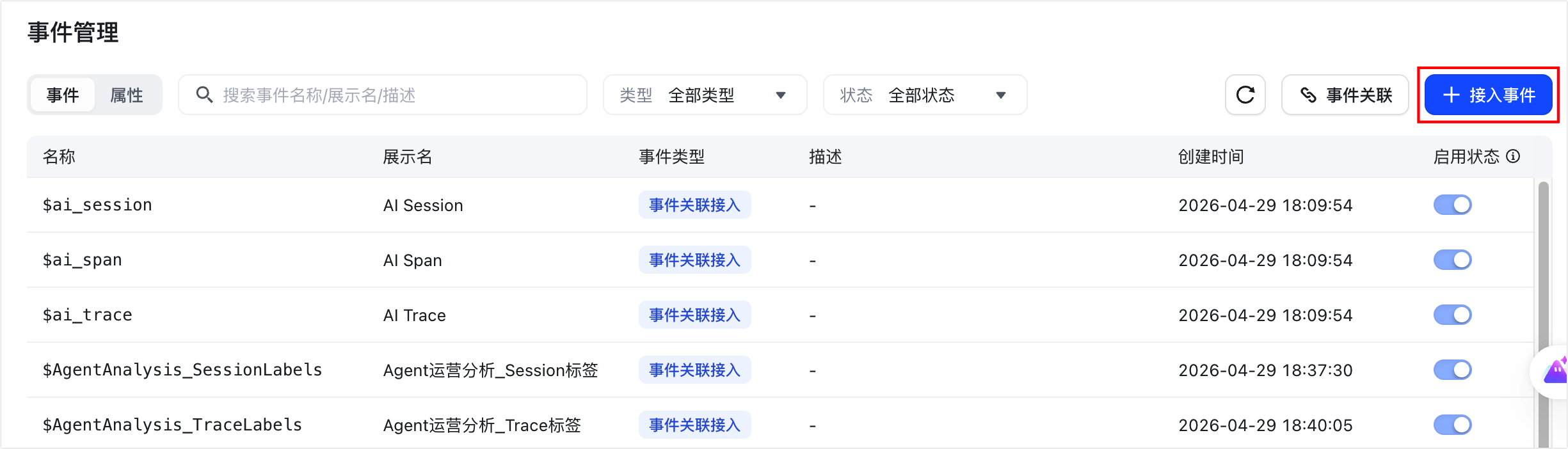Screen dimensions: 1568x449
Task: Click the plus icon in 接入事件
Action: point(1452,95)
